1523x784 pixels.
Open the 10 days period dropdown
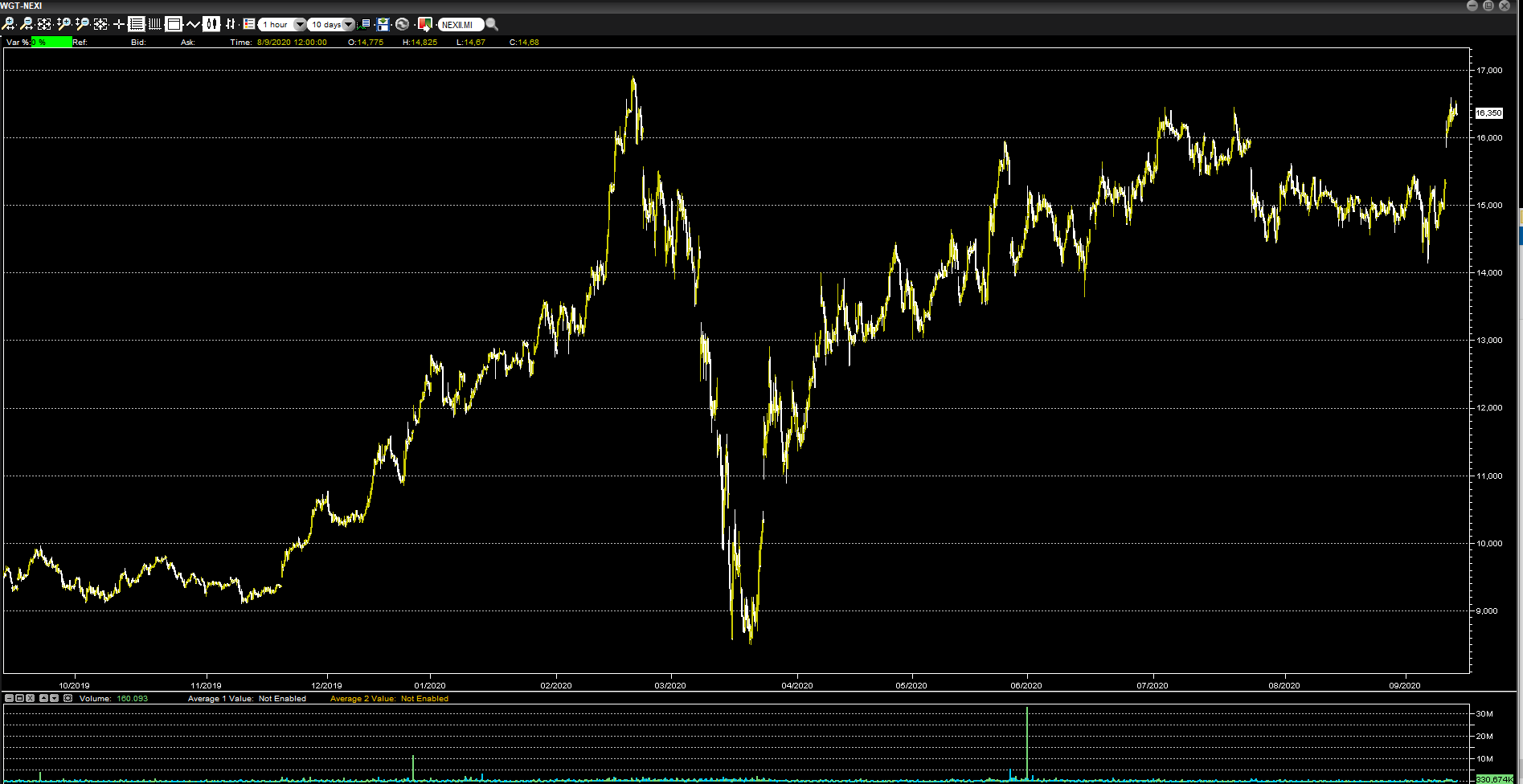[x=348, y=24]
